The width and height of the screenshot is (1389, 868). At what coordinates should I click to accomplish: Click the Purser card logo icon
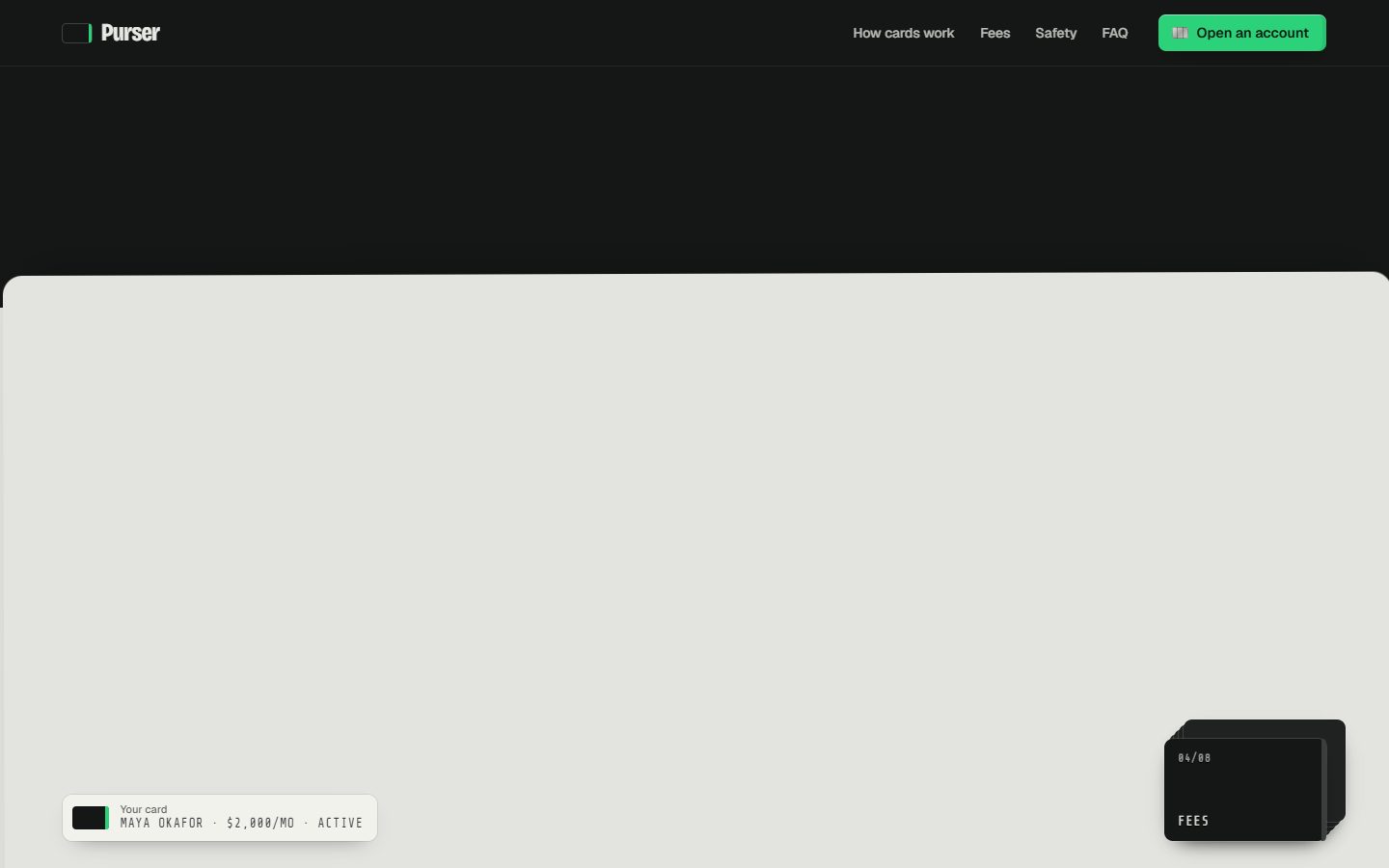pos(77,33)
